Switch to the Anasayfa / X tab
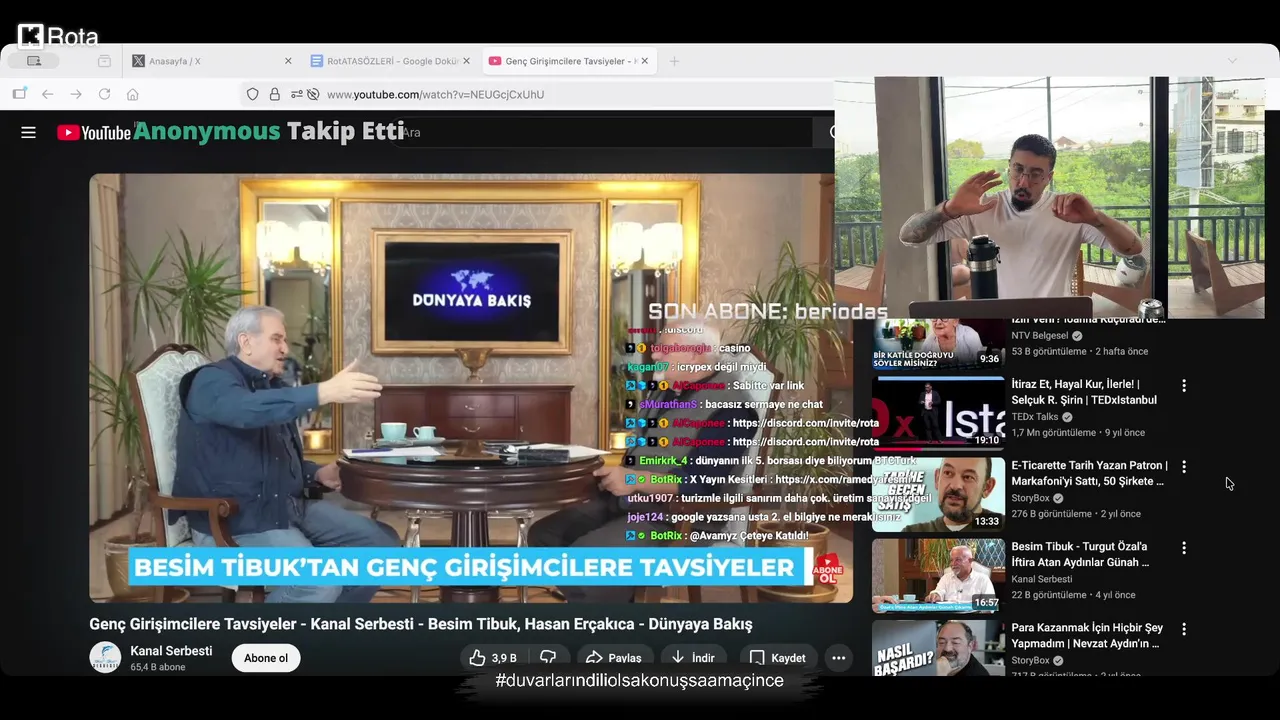The width and height of the screenshot is (1280, 720). tap(212, 61)
